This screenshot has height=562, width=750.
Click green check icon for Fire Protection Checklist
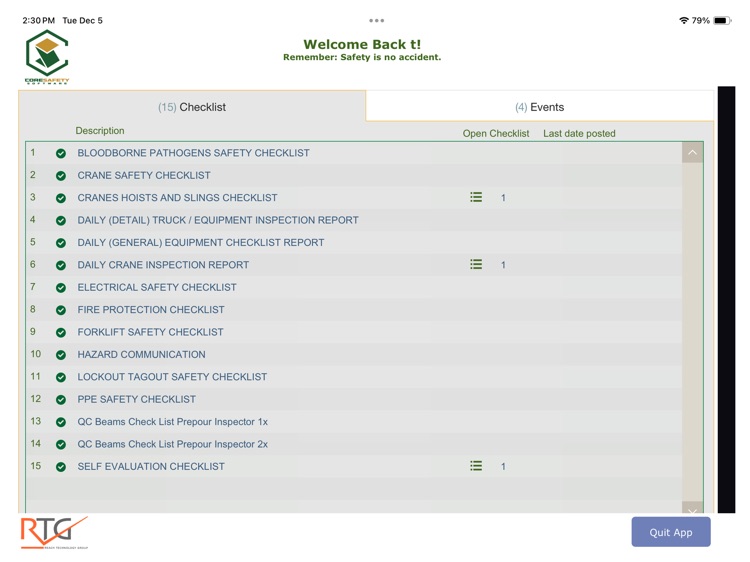click(61, 310)
